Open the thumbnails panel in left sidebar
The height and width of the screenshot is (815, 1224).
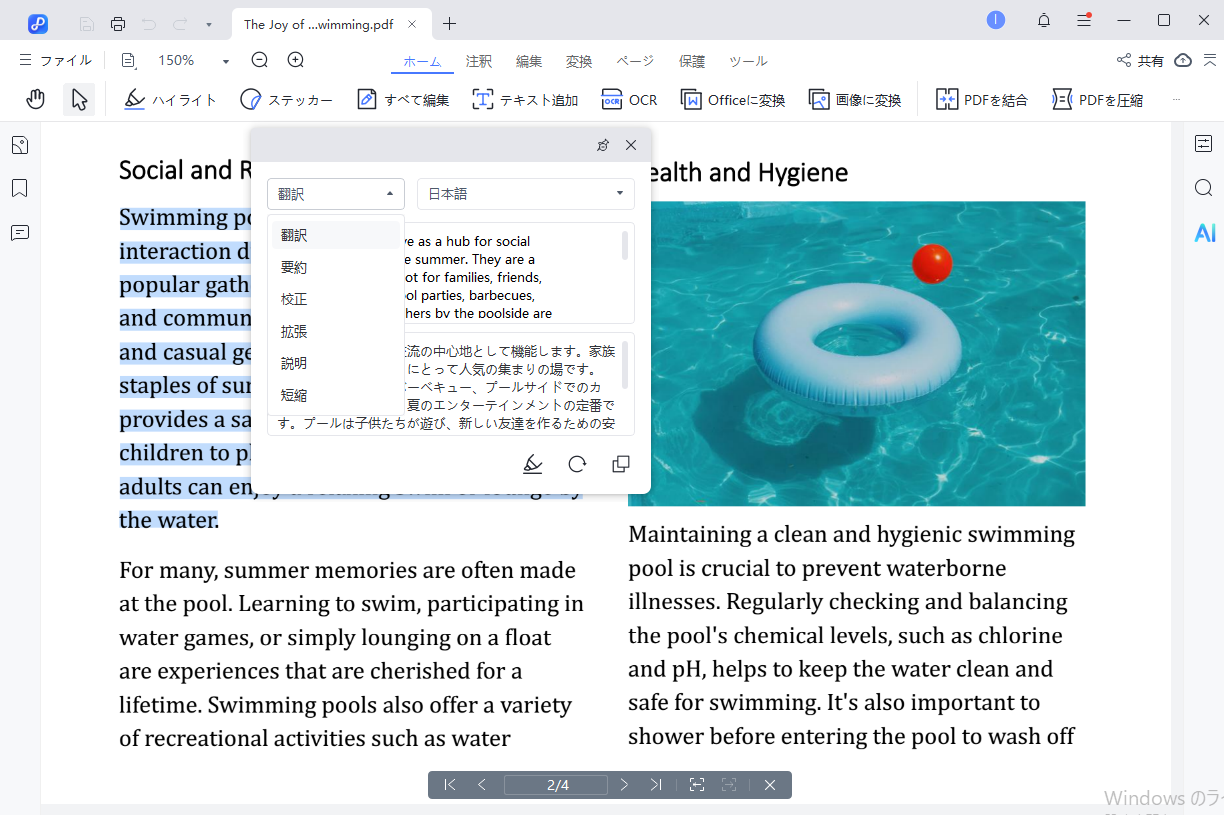20,146
